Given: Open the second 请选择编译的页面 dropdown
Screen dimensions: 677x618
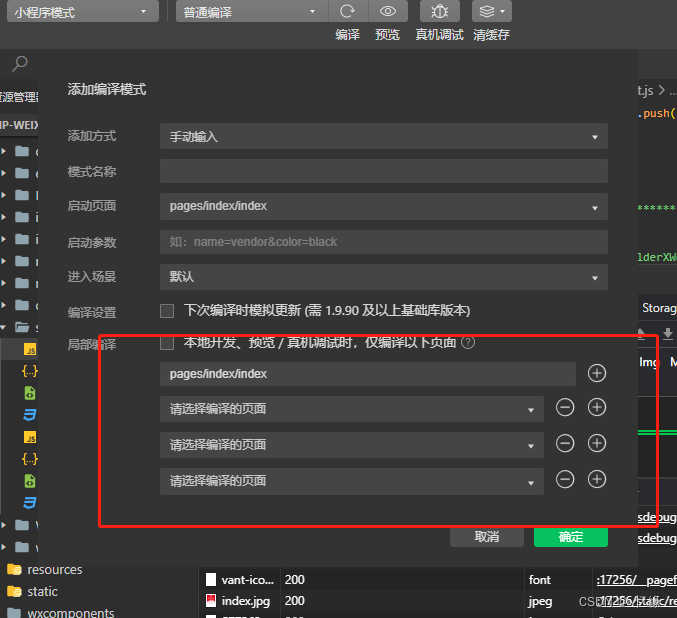Looking at the screenshot, I should tap(351, 445).
